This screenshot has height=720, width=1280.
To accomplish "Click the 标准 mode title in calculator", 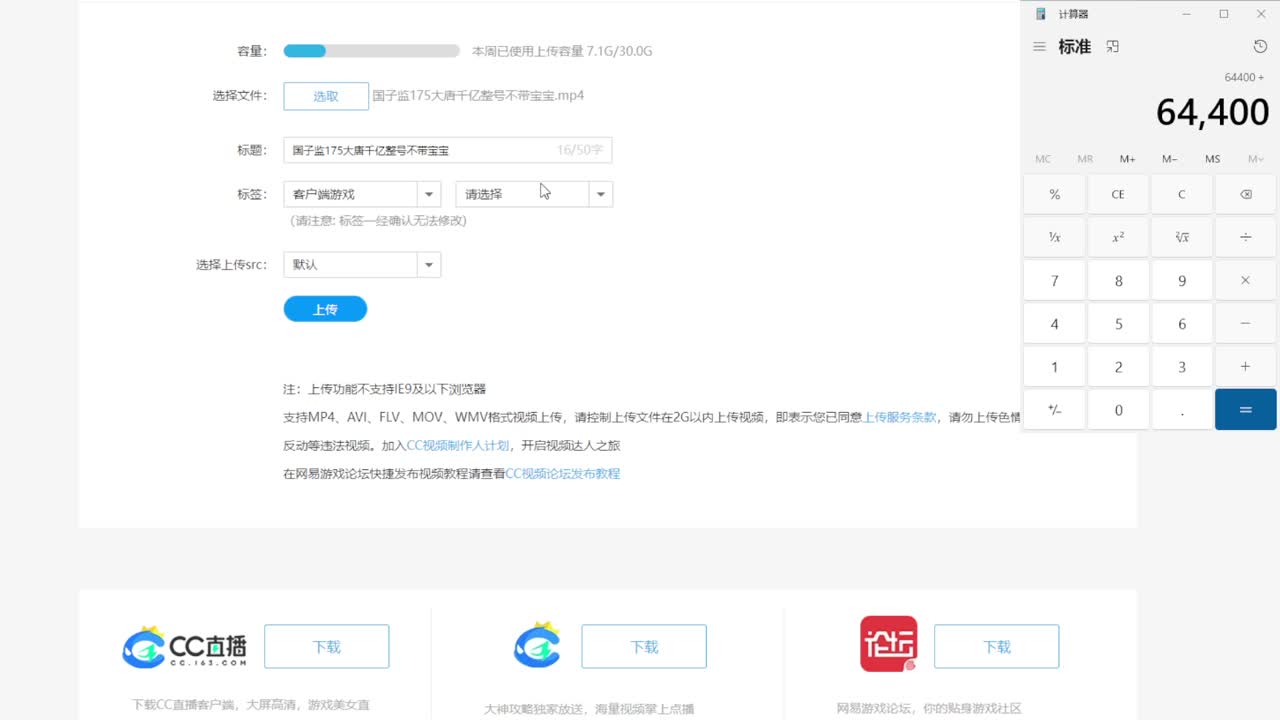I will pos(1075,47).
